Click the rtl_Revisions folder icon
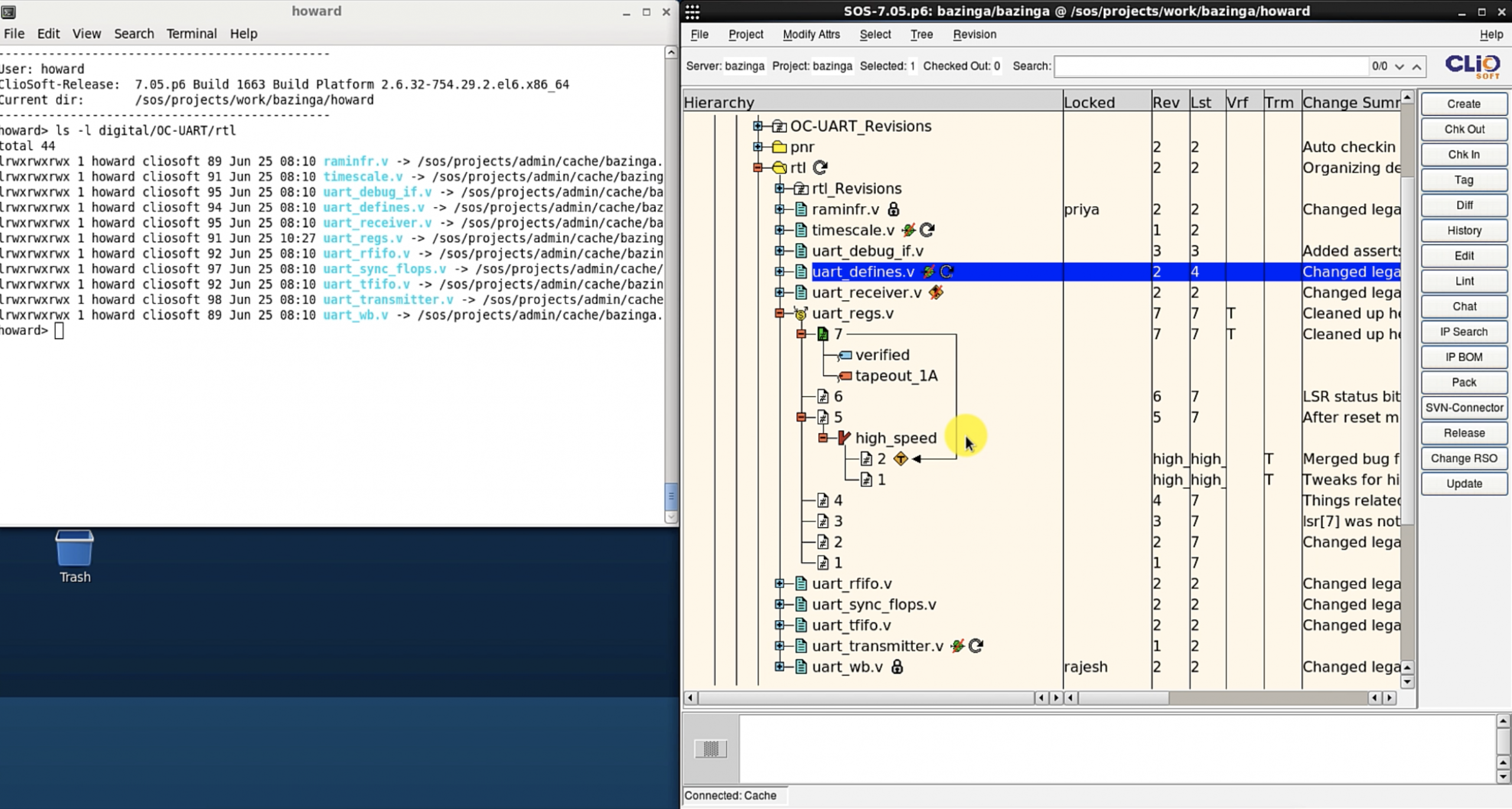Screen dimensions: 1512x809 [x=801, y=188]
